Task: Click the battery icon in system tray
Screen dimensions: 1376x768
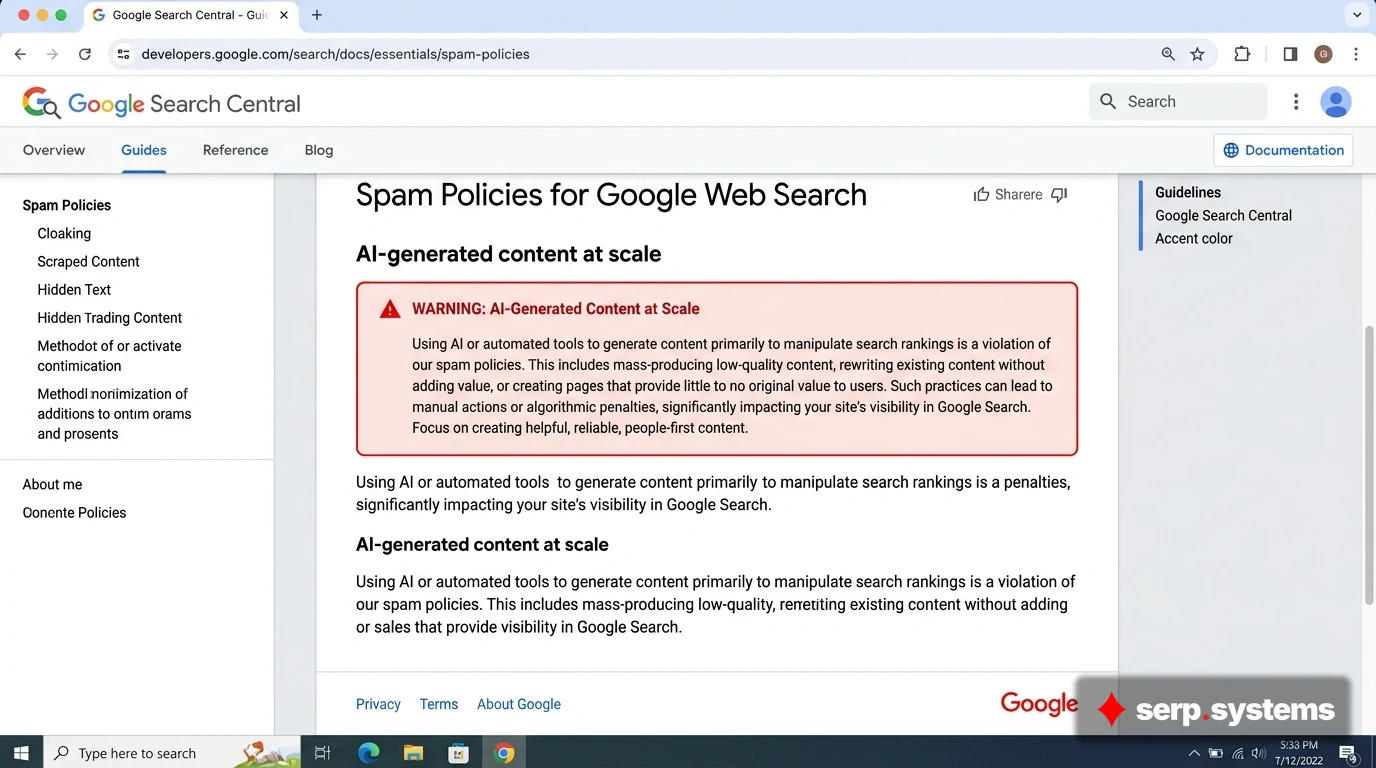Action: 1216,753
